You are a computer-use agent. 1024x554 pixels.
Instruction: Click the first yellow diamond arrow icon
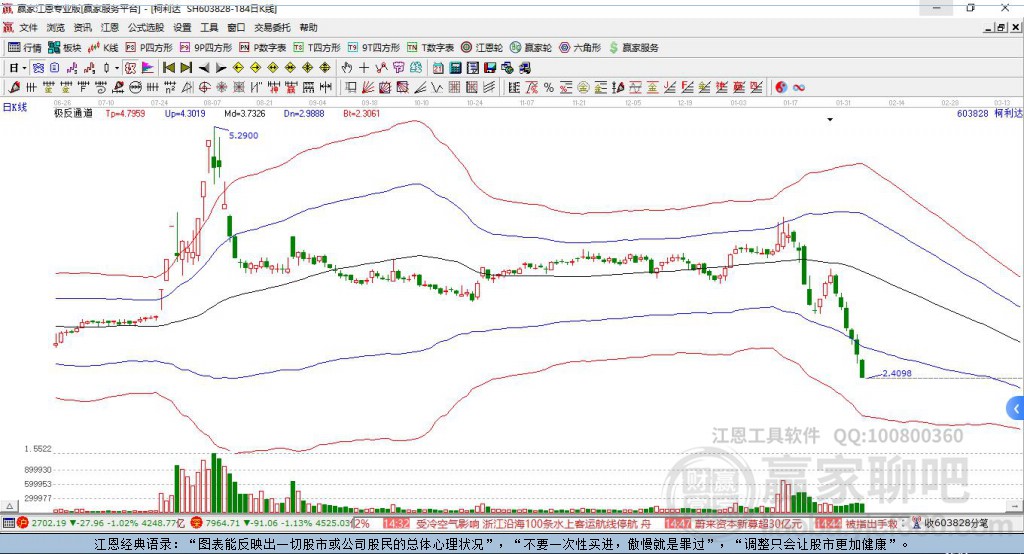238,68
